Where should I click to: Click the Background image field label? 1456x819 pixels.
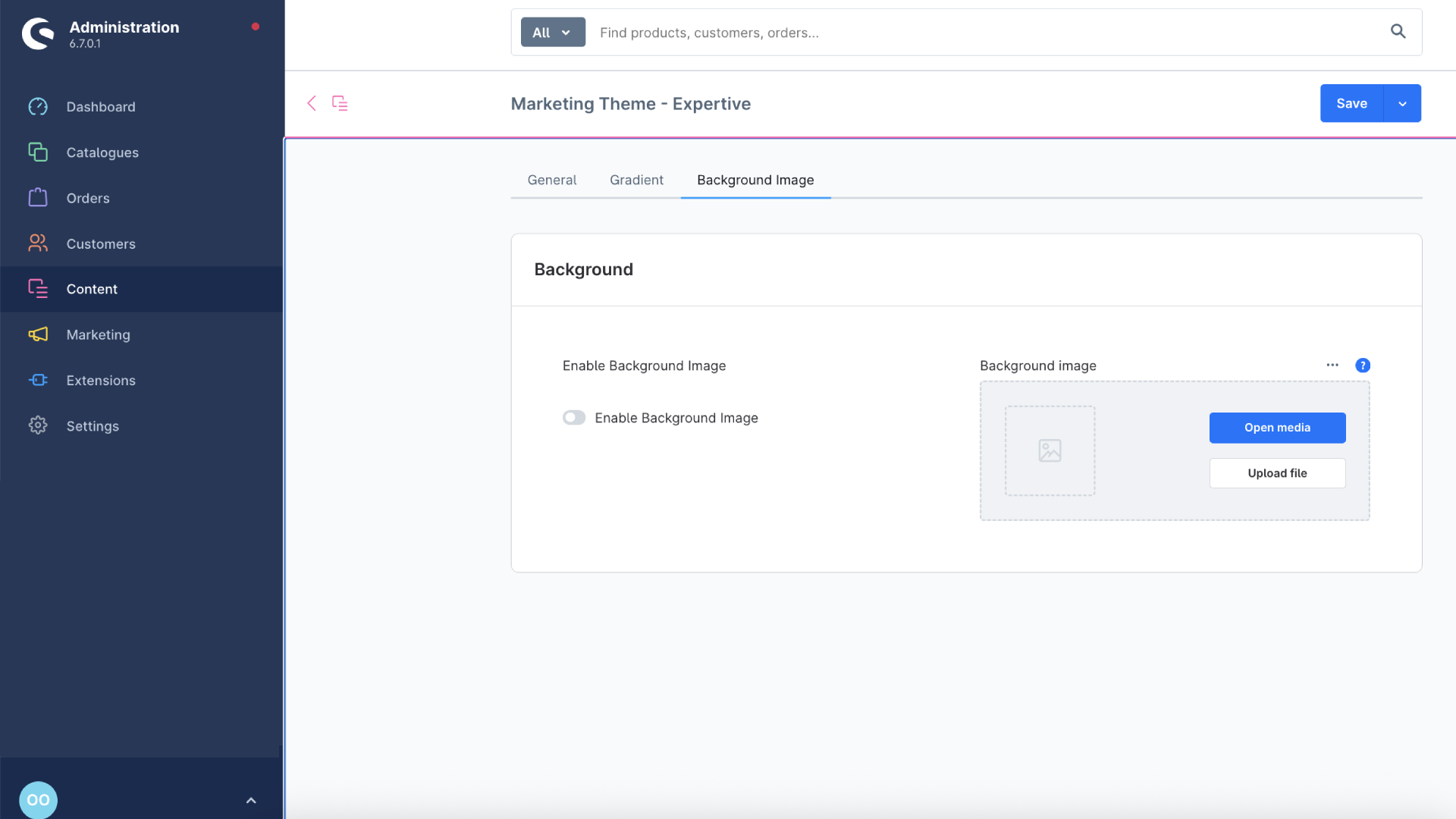tap(1037, 366)
